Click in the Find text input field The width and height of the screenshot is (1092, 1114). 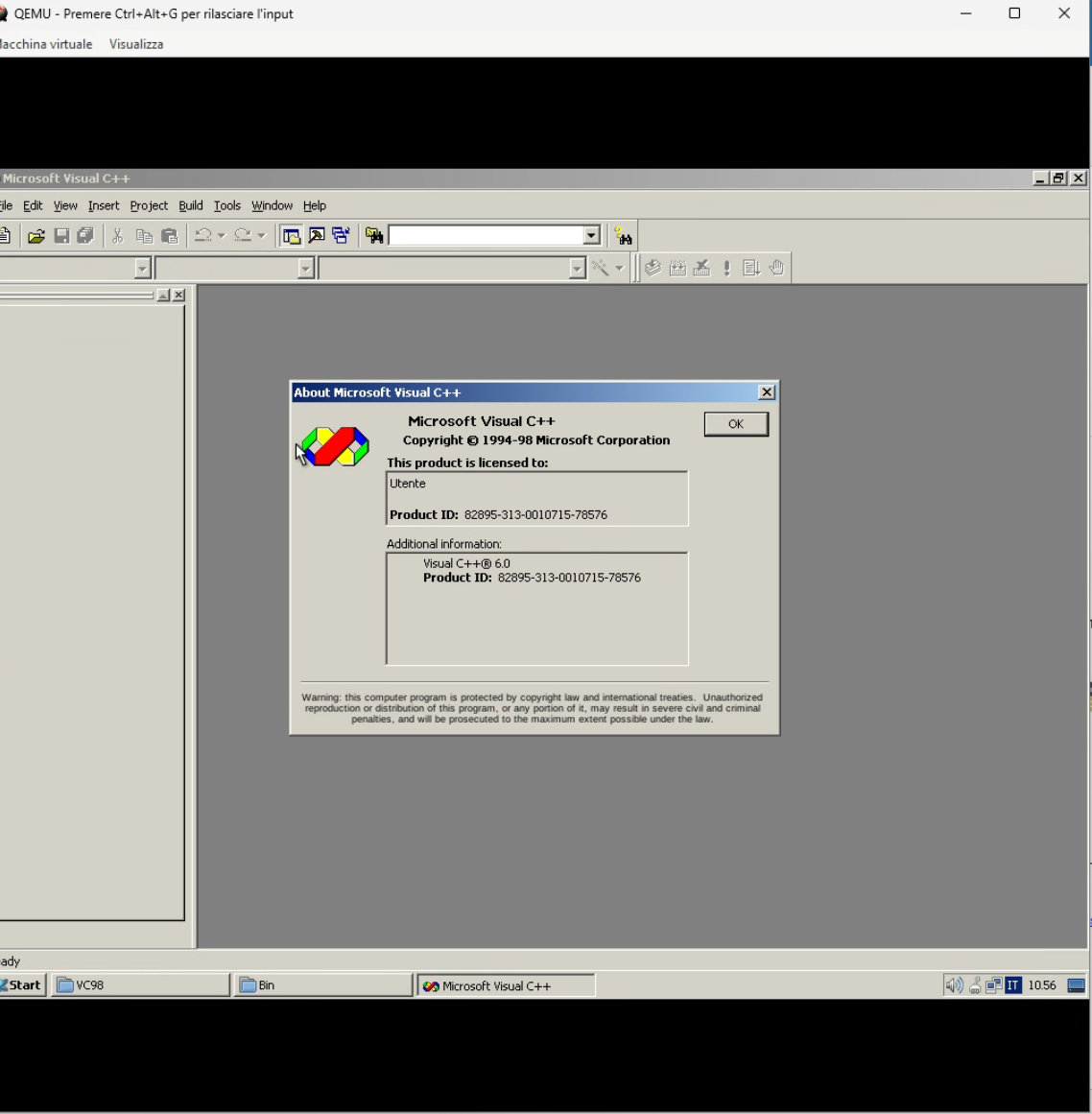click(486, 236)
